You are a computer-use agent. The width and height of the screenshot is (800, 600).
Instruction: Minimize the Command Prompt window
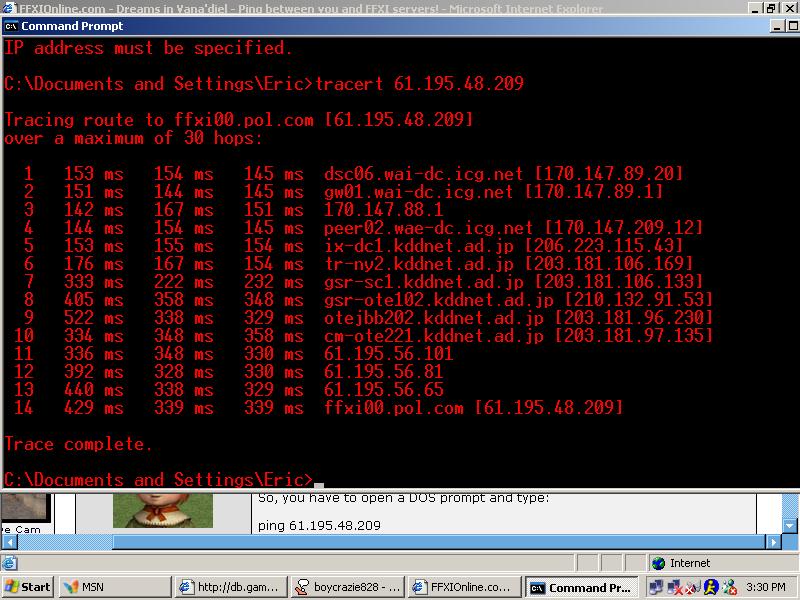(777, 26)
